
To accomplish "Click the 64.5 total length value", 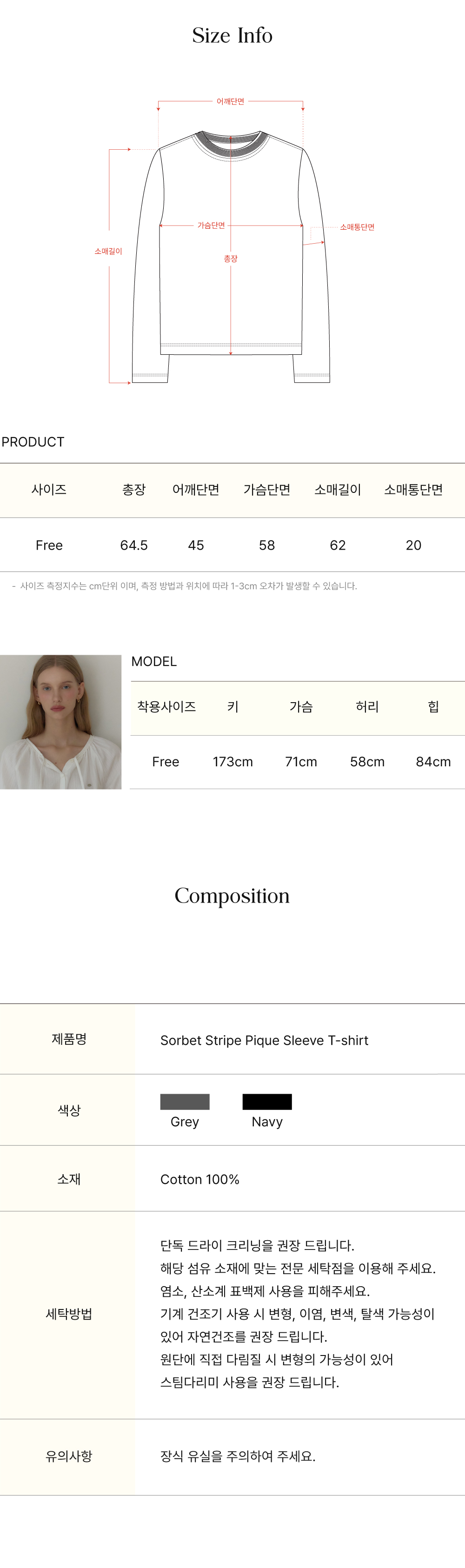I will 134,545.
